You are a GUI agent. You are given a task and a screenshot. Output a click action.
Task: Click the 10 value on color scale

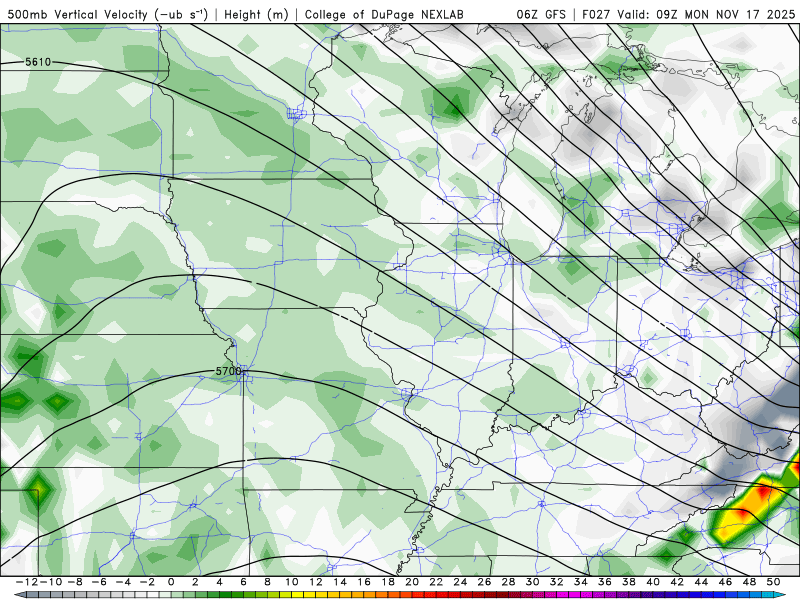(x=291, y=582)
